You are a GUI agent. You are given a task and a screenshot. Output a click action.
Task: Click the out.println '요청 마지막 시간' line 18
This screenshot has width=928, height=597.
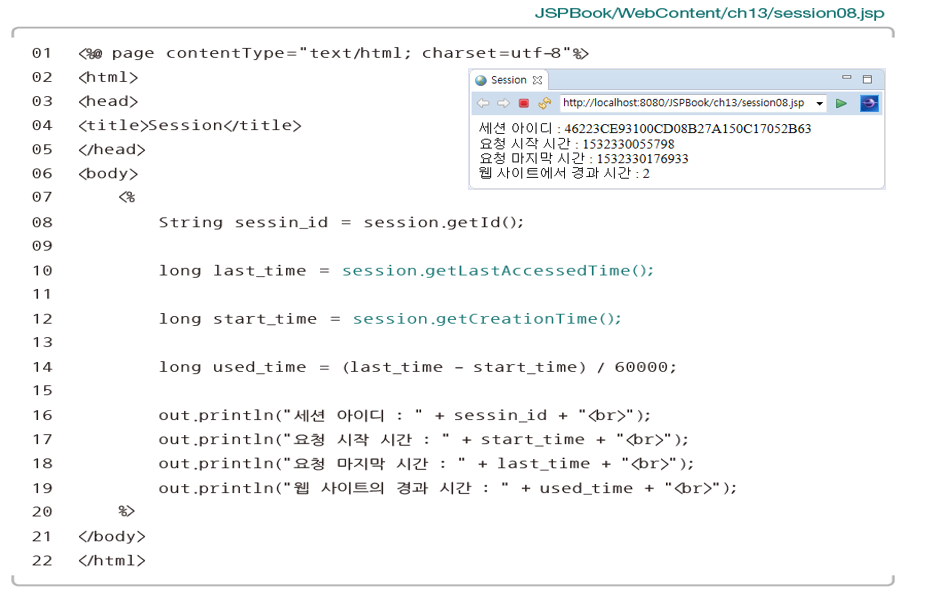point(426,464)
